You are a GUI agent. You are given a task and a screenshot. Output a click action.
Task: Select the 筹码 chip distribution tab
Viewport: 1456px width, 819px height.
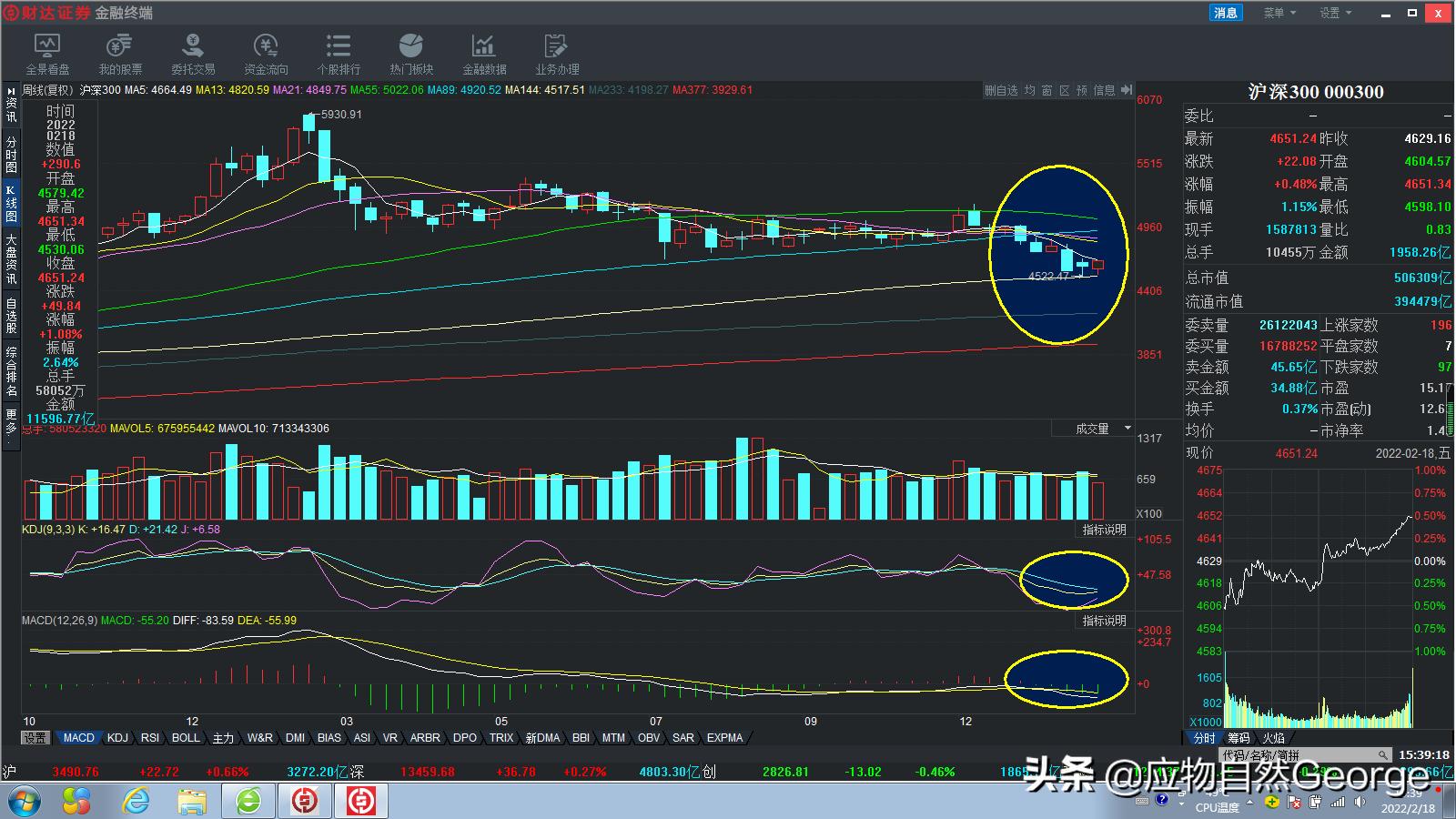click(x=1239, y=738)
